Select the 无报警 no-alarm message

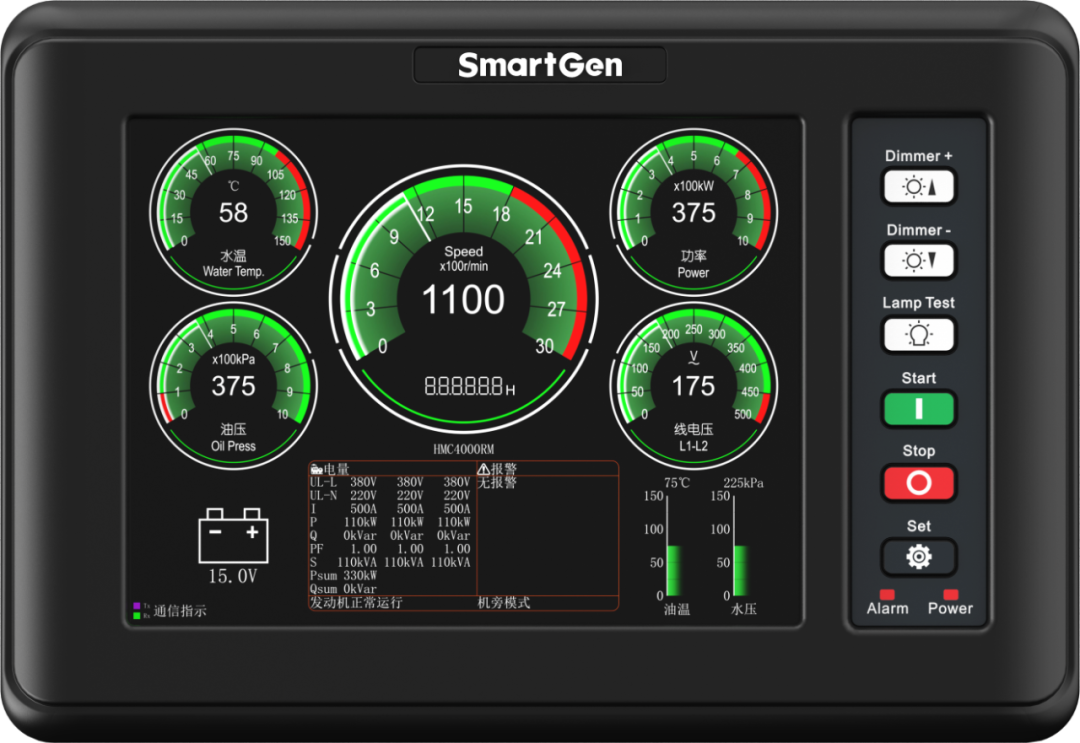(x=497, y=482)
